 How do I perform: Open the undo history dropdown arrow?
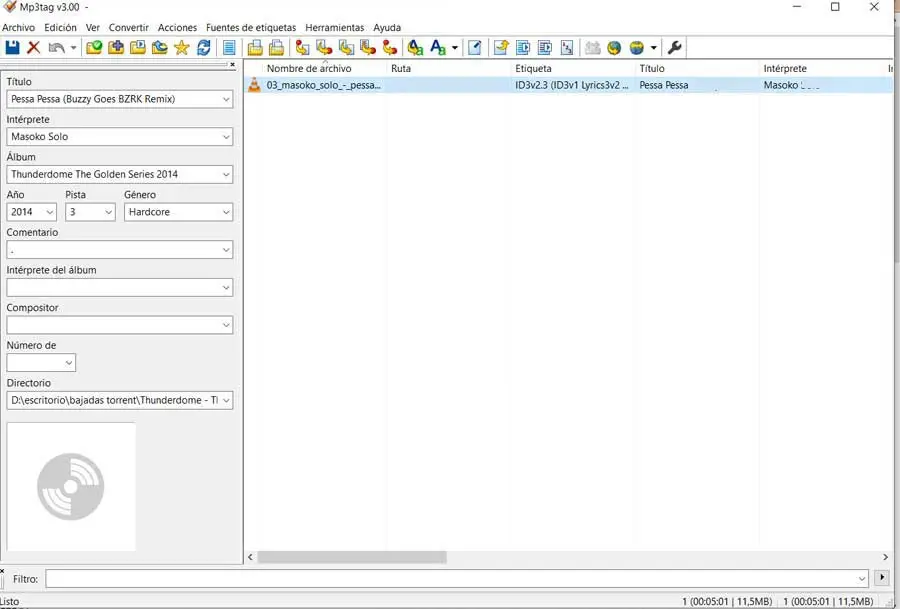73,48
